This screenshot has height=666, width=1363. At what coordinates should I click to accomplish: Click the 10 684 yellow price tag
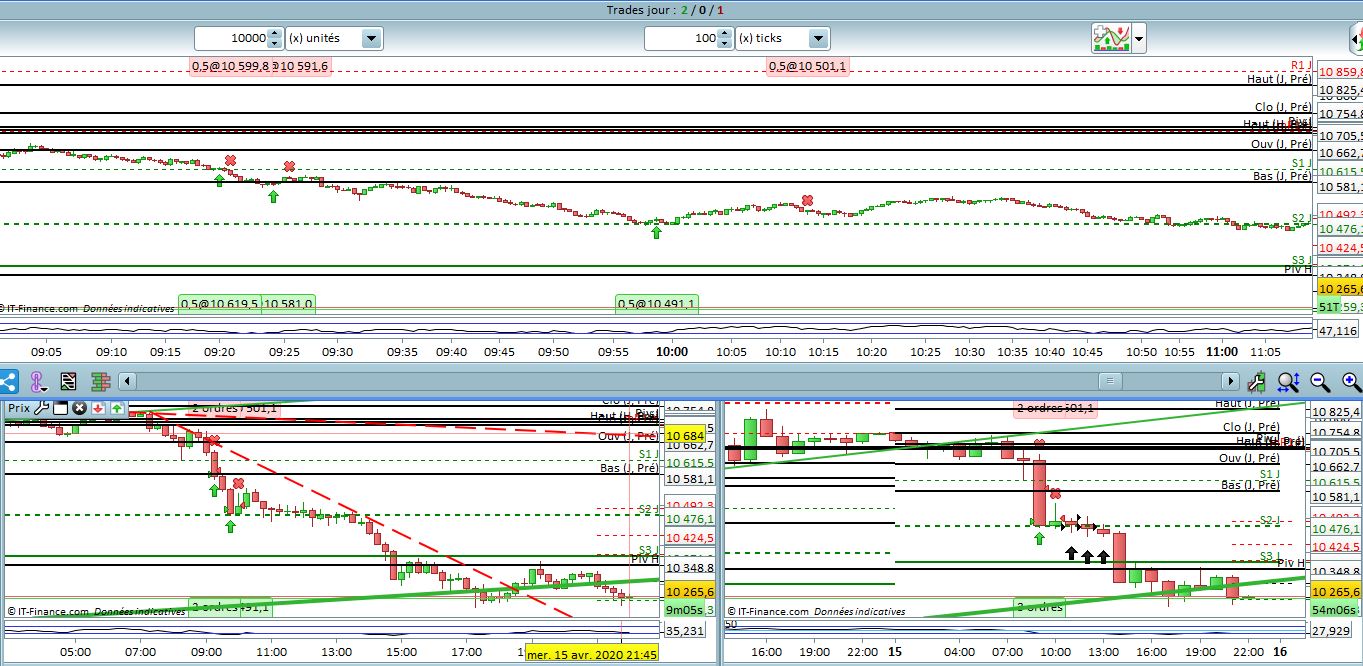point(685,436)
